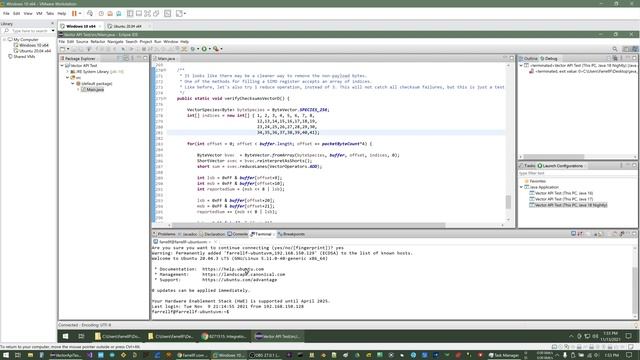Switch to the Breakpoints tab
The width and height of the screenshot is (640, 360).
pyautogui.click(x=291, y=234)
